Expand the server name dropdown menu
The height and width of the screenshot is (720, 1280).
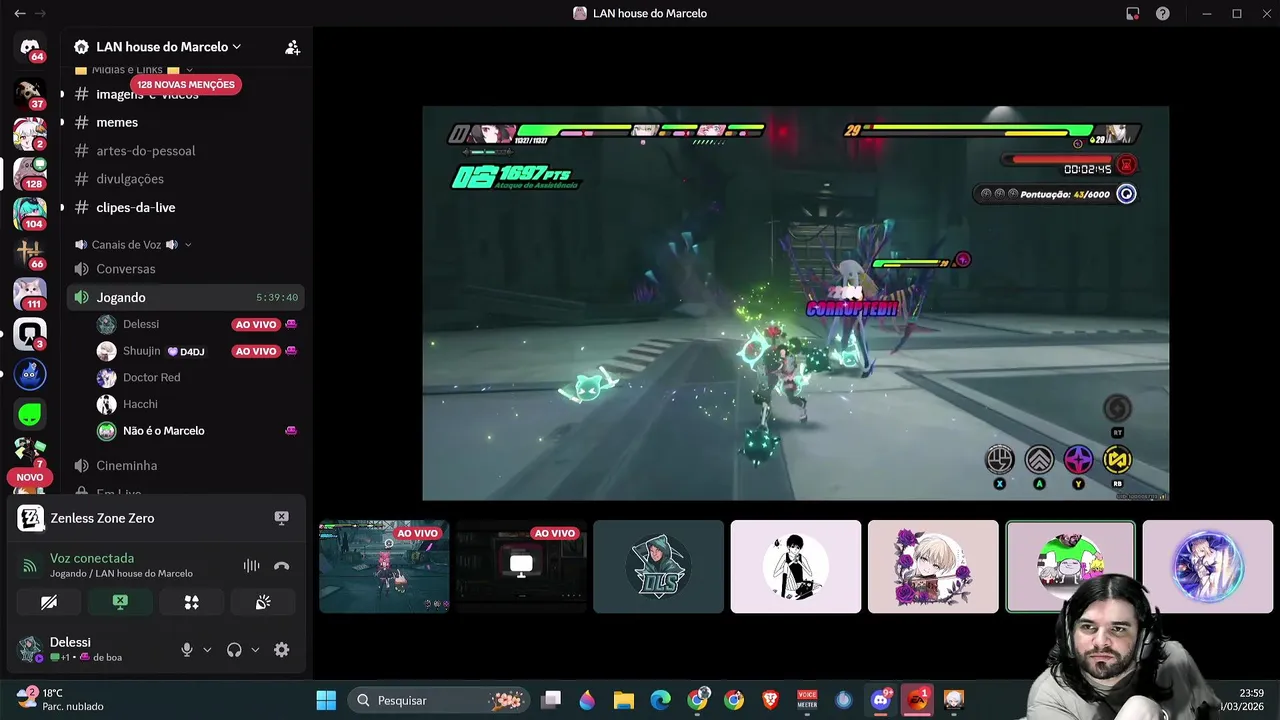tap(237, 47)
